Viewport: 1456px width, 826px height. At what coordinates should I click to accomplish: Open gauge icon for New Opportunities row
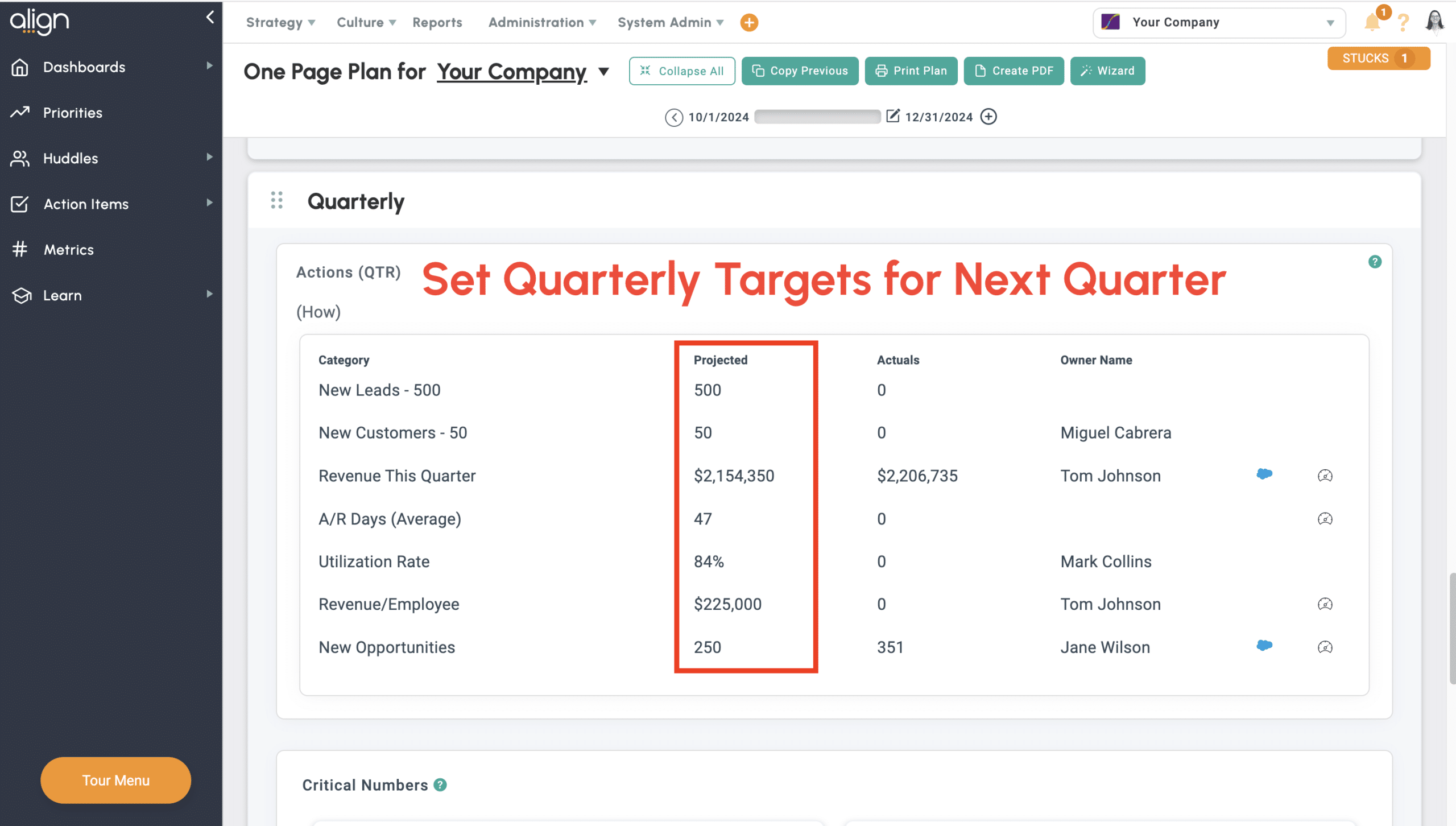[x=1325, y=647]
